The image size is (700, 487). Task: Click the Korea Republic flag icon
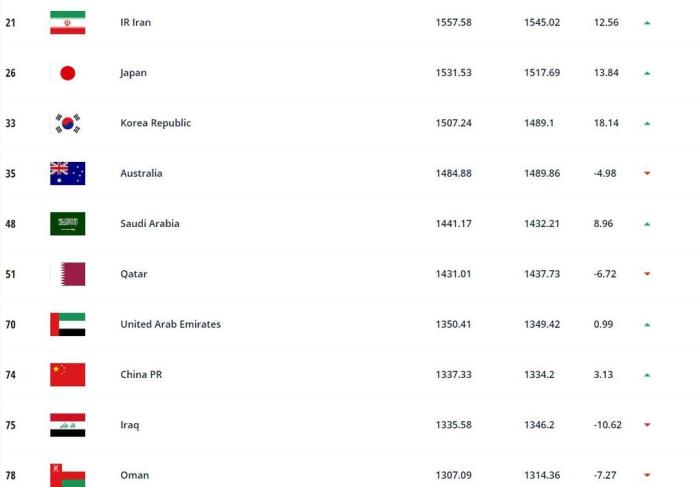[x=67, y=123]
